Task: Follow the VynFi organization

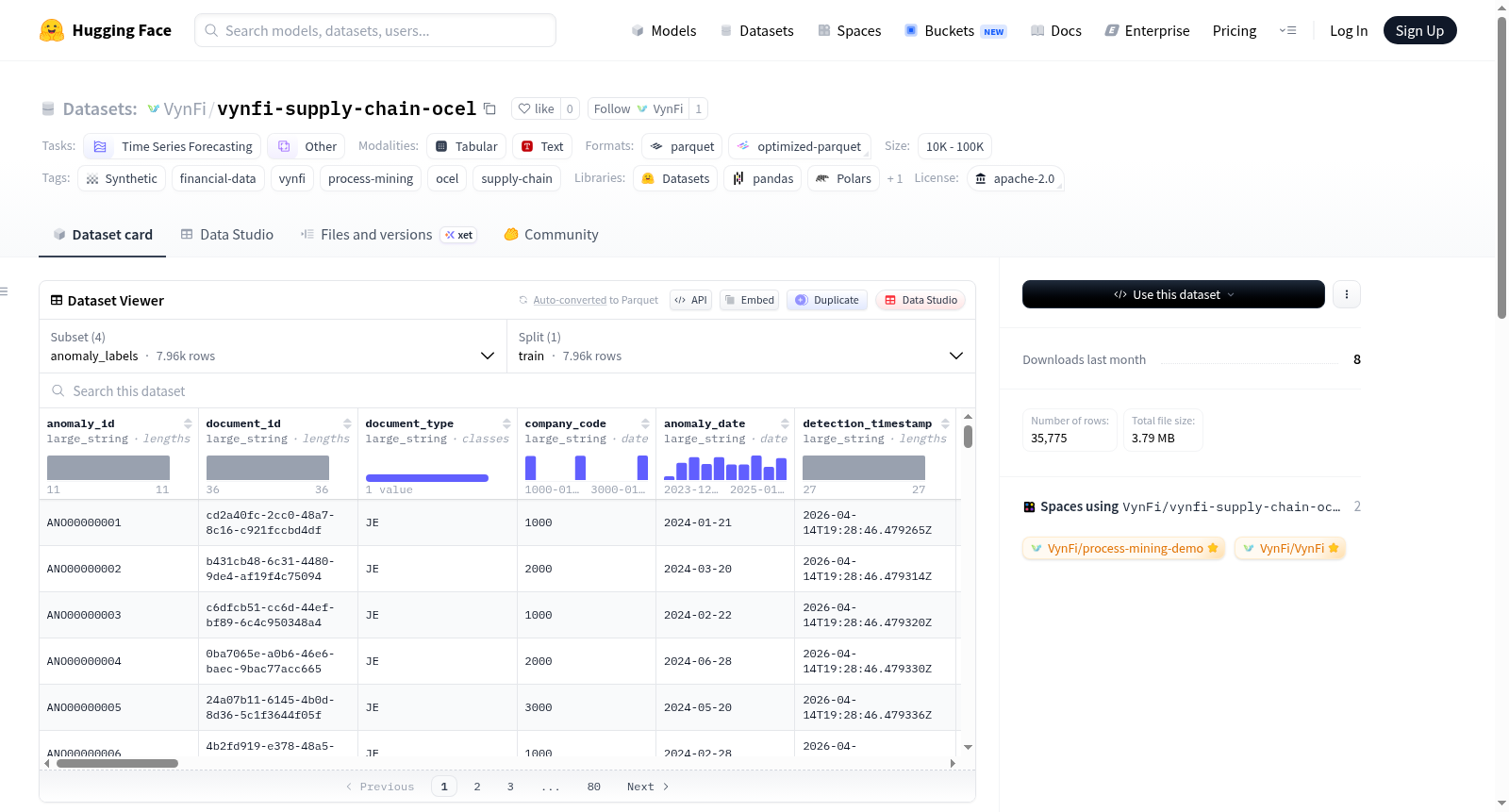Action: pos(638,108)
